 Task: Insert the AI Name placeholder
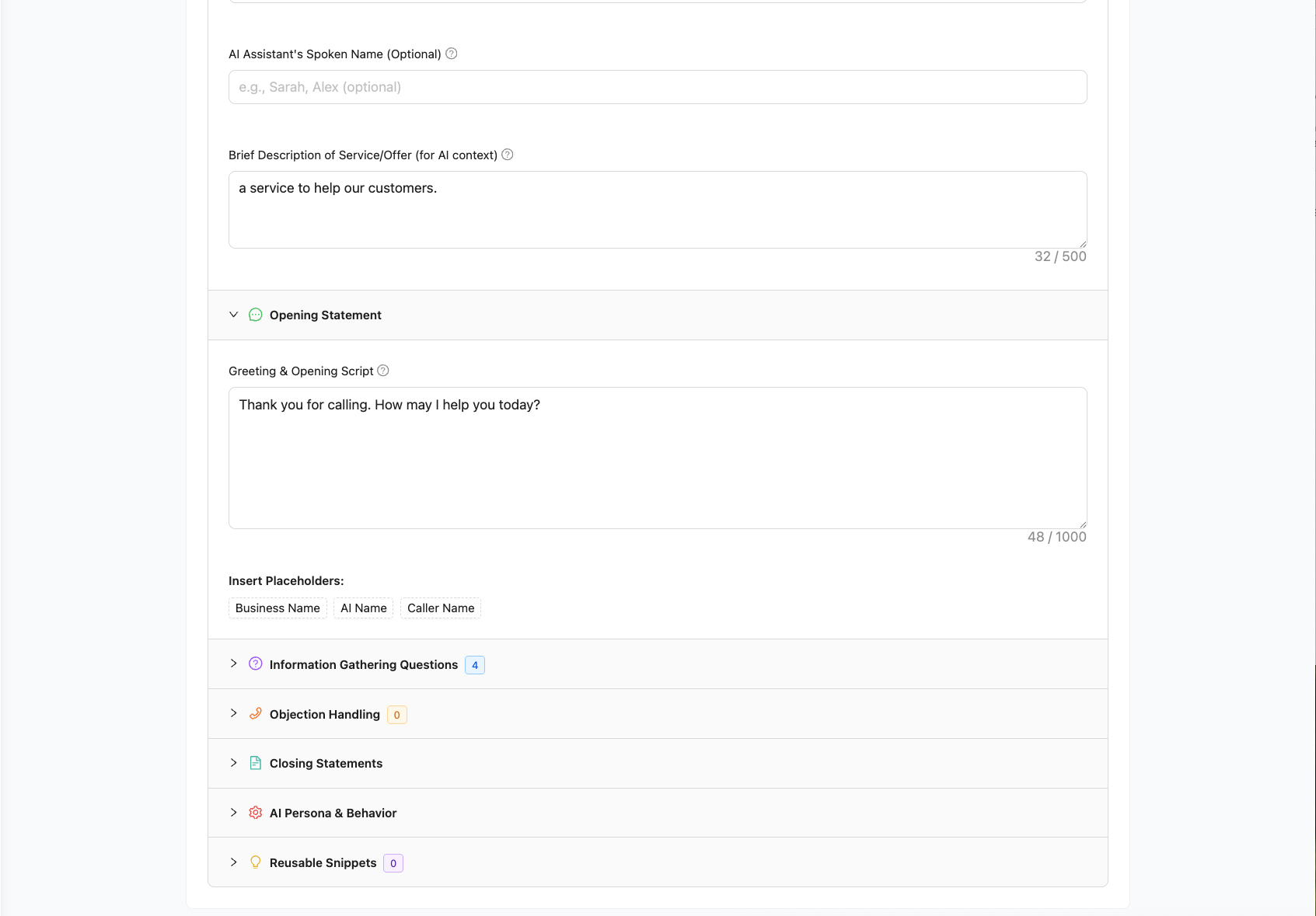[363, 608]
